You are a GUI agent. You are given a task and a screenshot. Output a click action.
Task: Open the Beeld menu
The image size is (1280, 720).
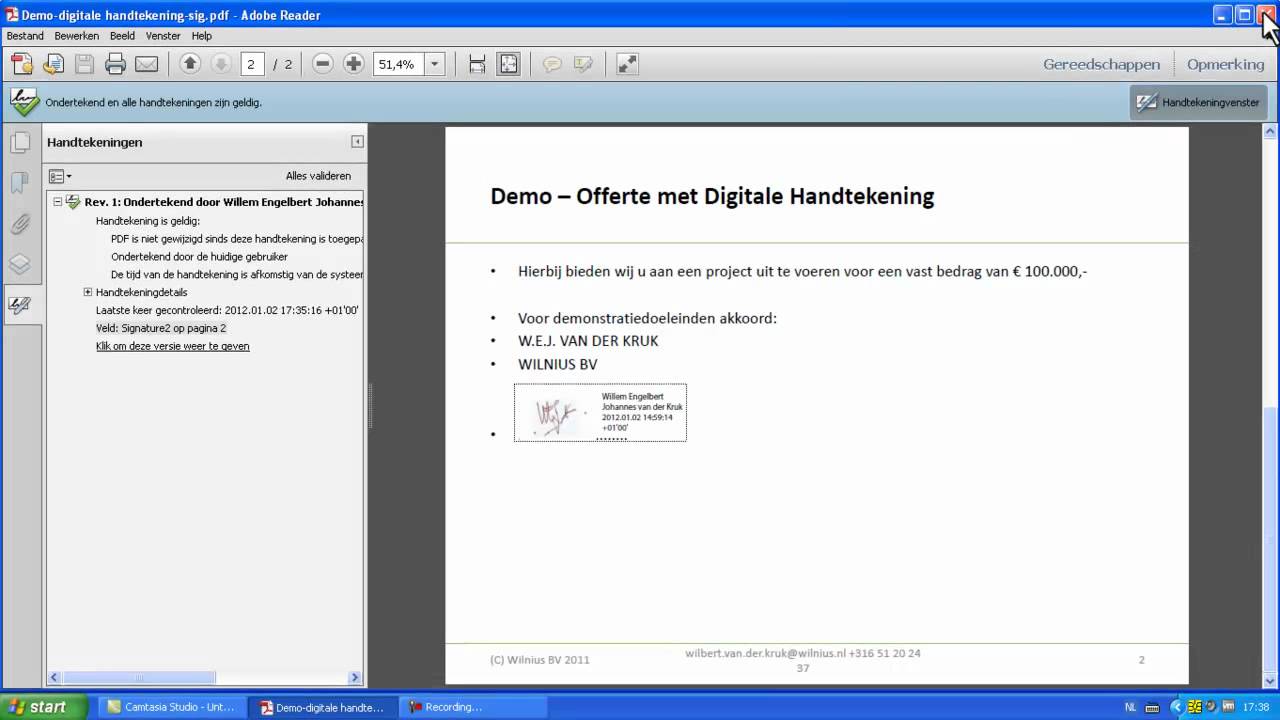point(122,36)
